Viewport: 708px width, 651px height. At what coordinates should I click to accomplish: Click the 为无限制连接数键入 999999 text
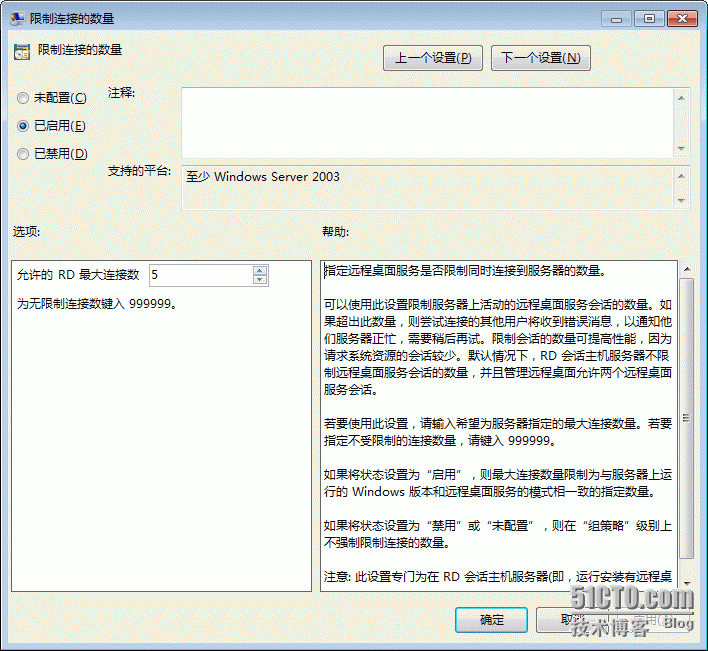[97, 304]
